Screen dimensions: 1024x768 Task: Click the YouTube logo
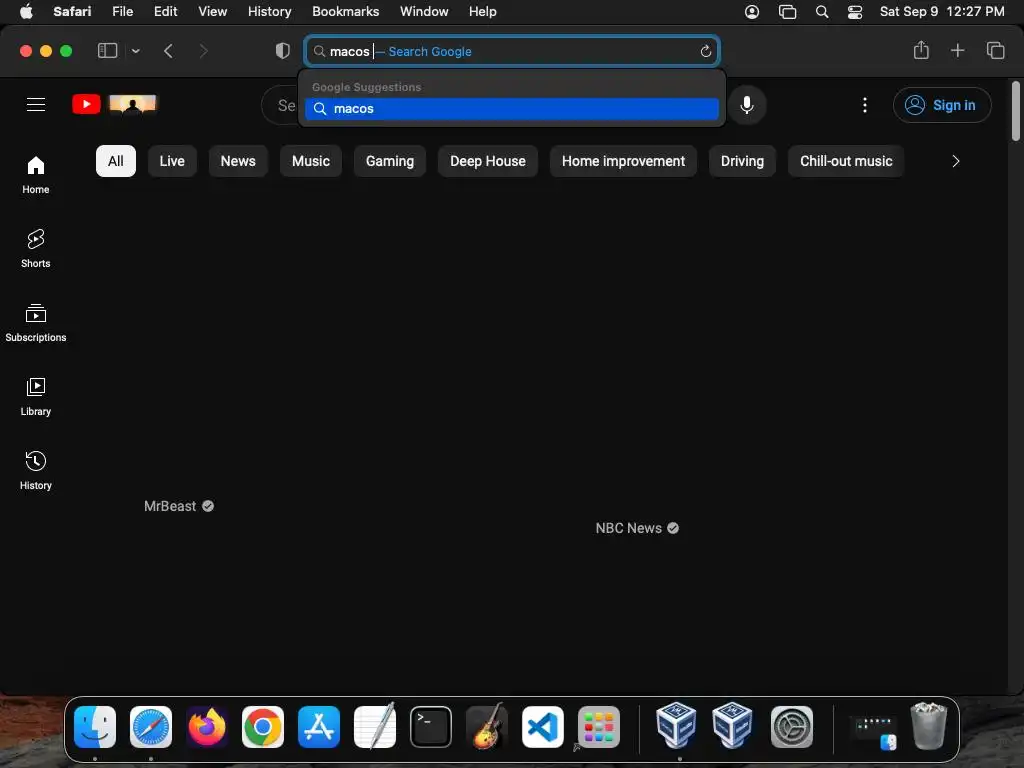click(x=86, y=104)
